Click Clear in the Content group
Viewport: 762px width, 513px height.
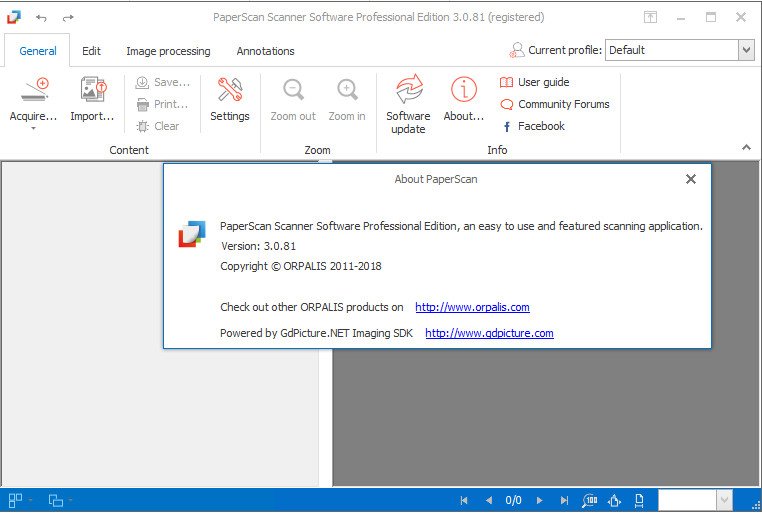pyautogui.click(x=158, y=126)
